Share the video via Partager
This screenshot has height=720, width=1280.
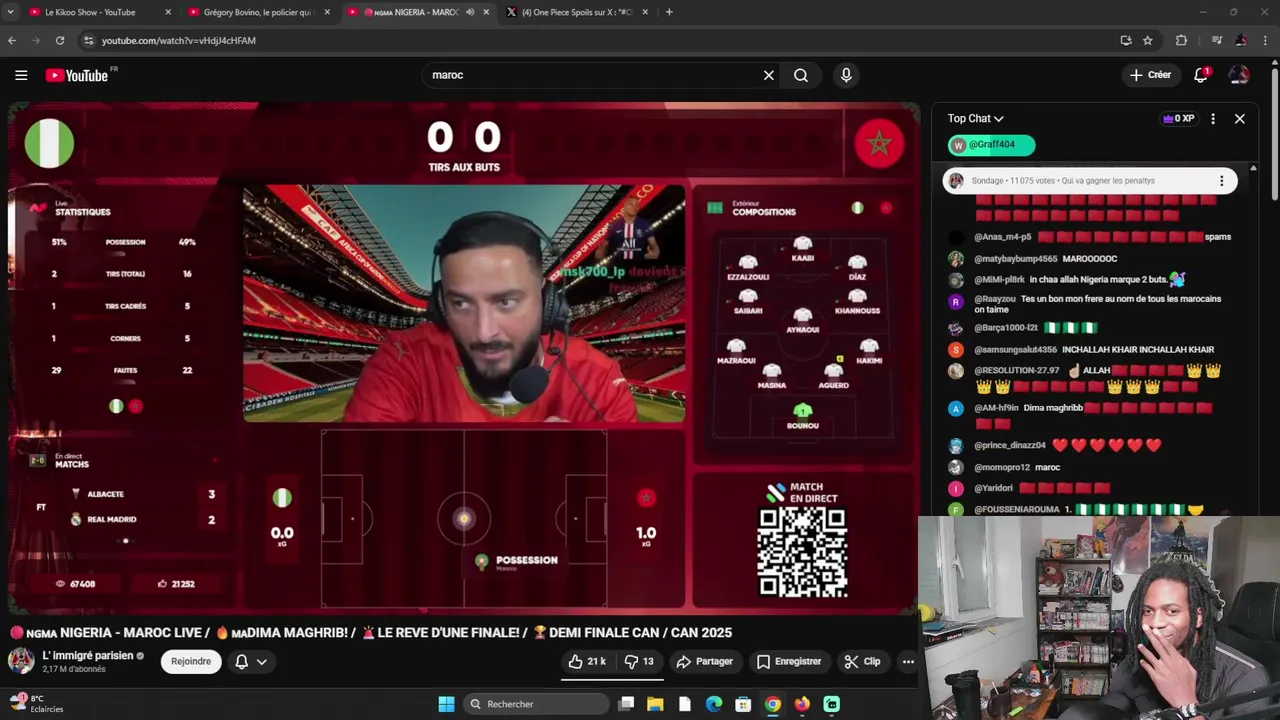pos(705,661)
